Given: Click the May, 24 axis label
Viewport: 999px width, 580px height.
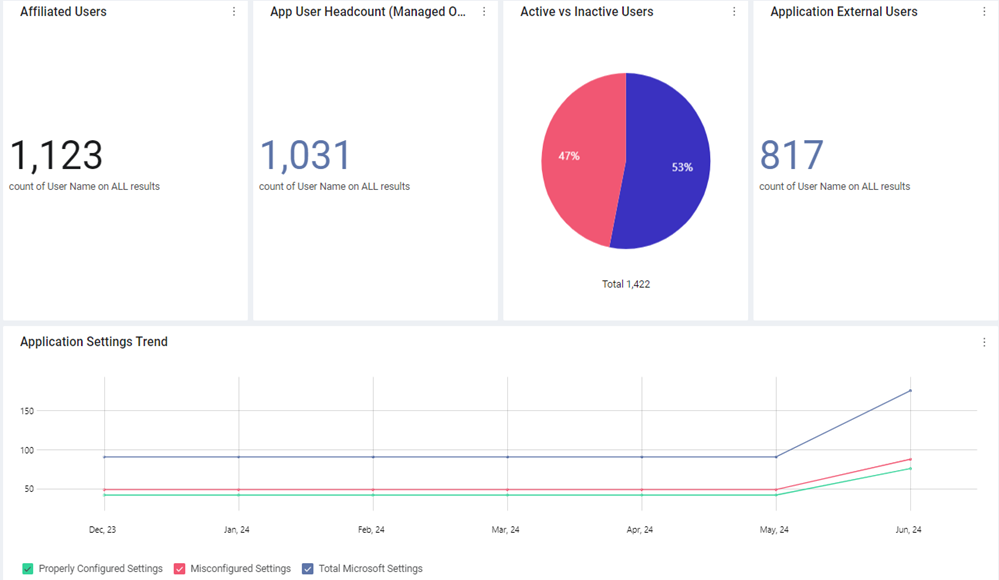Looking at the screenshot, I should (774, 530).
